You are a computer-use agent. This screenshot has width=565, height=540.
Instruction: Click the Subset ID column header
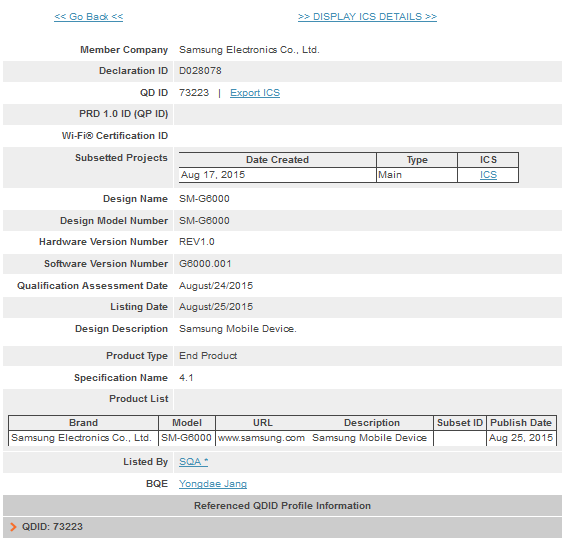pyautogui.click(x=460, y=423)
